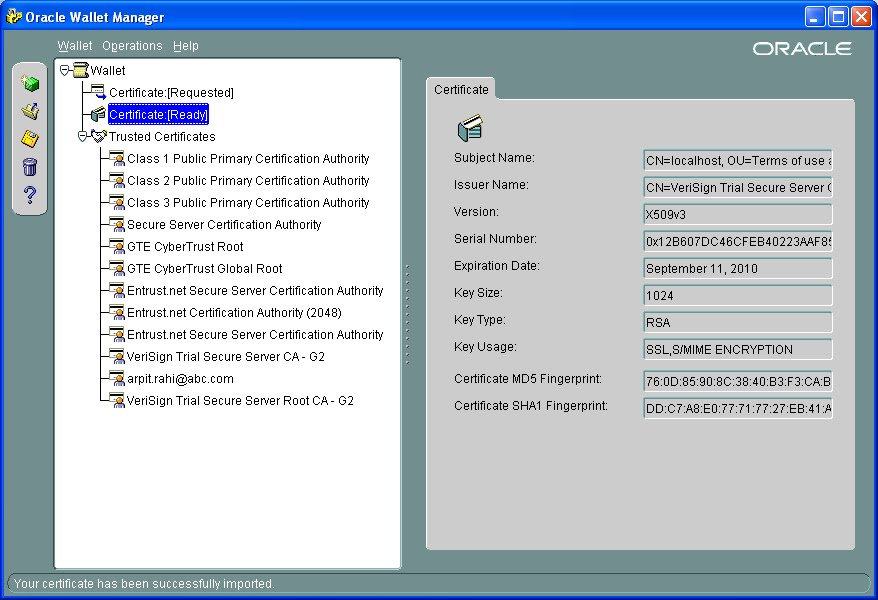Select VeriSign Trial Secure Server Root CA - G2
Viewport: 878px width, 600px height.
click(240, 400)
